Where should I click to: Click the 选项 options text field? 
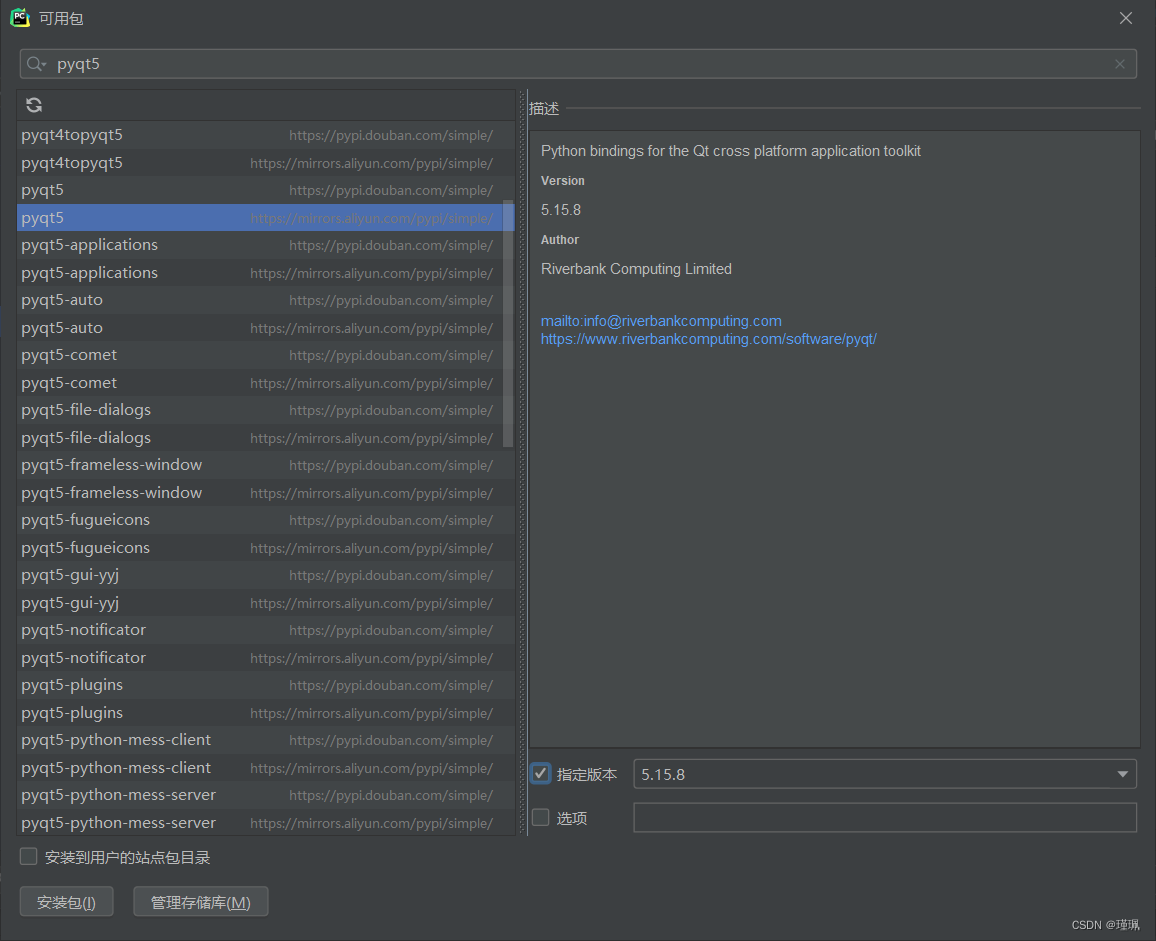[x=885, y=817]
